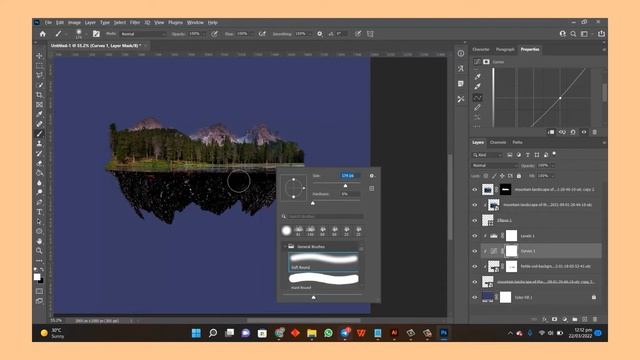Toggle clip adjustment to layer below

551,132
